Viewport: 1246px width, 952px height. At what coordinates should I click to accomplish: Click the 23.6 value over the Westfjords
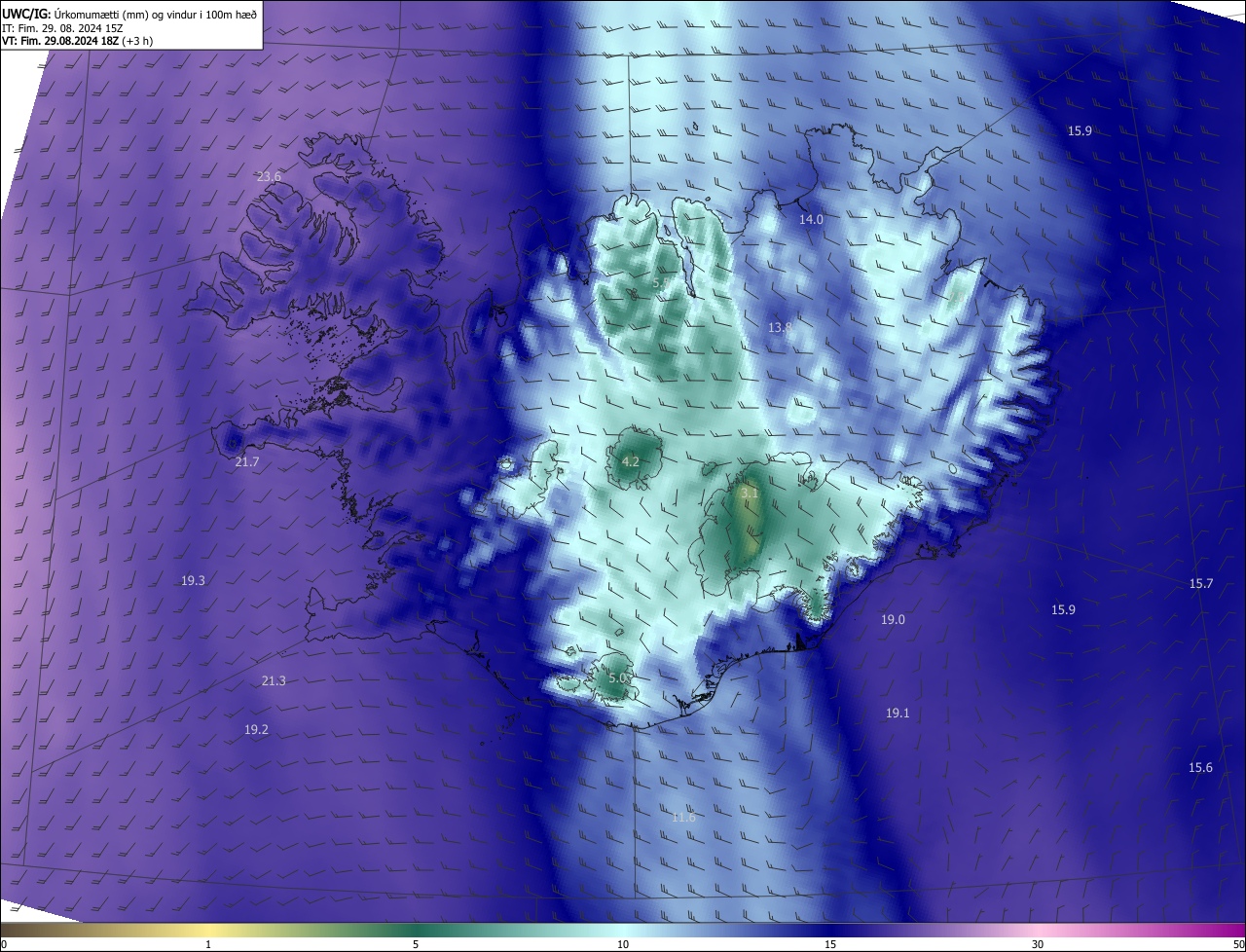pyautogui.click(x=269, y=176)
